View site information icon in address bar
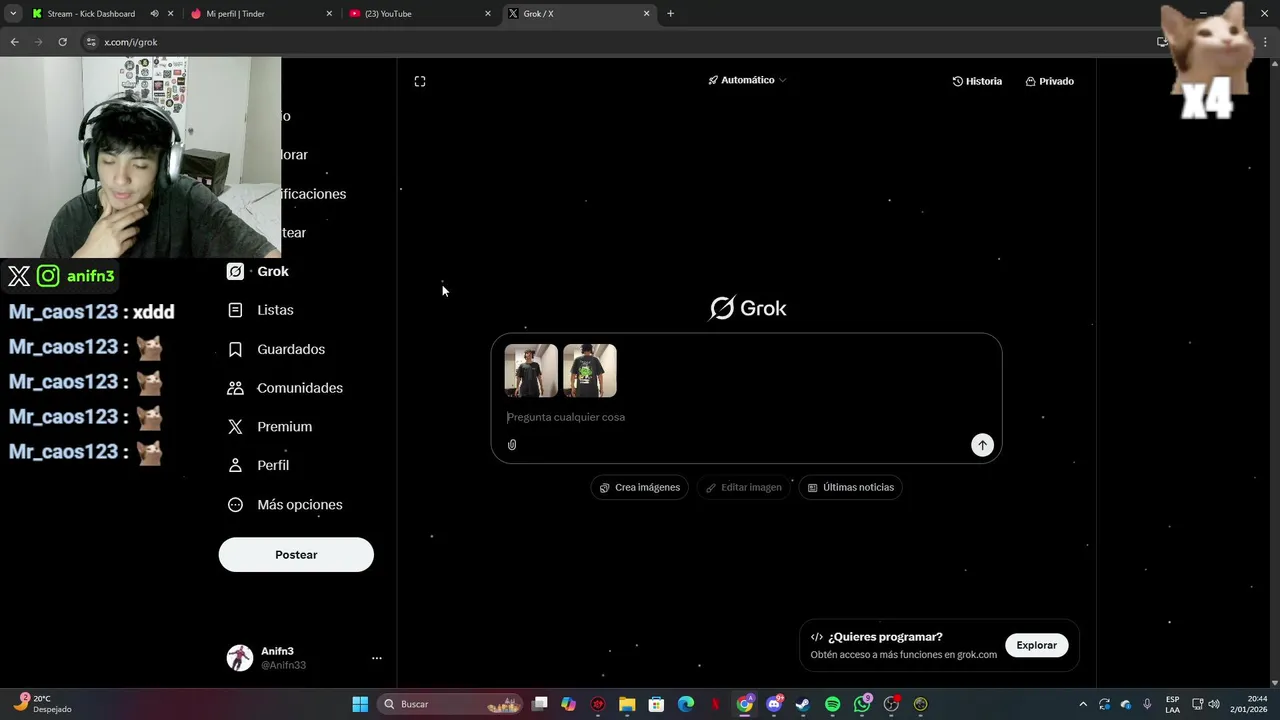The height and width of the screenshot is (720, 1280). (91, 42)
